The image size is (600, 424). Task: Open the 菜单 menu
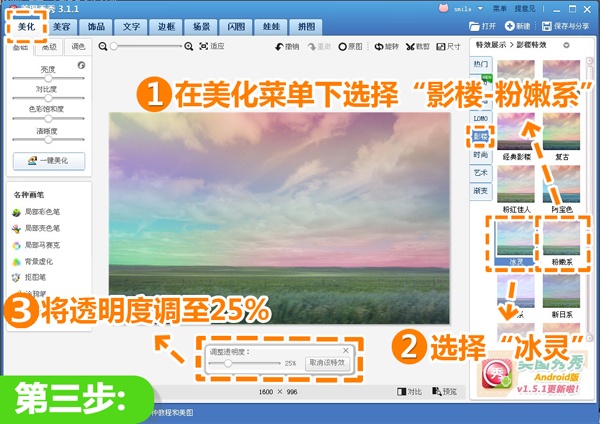499,8
